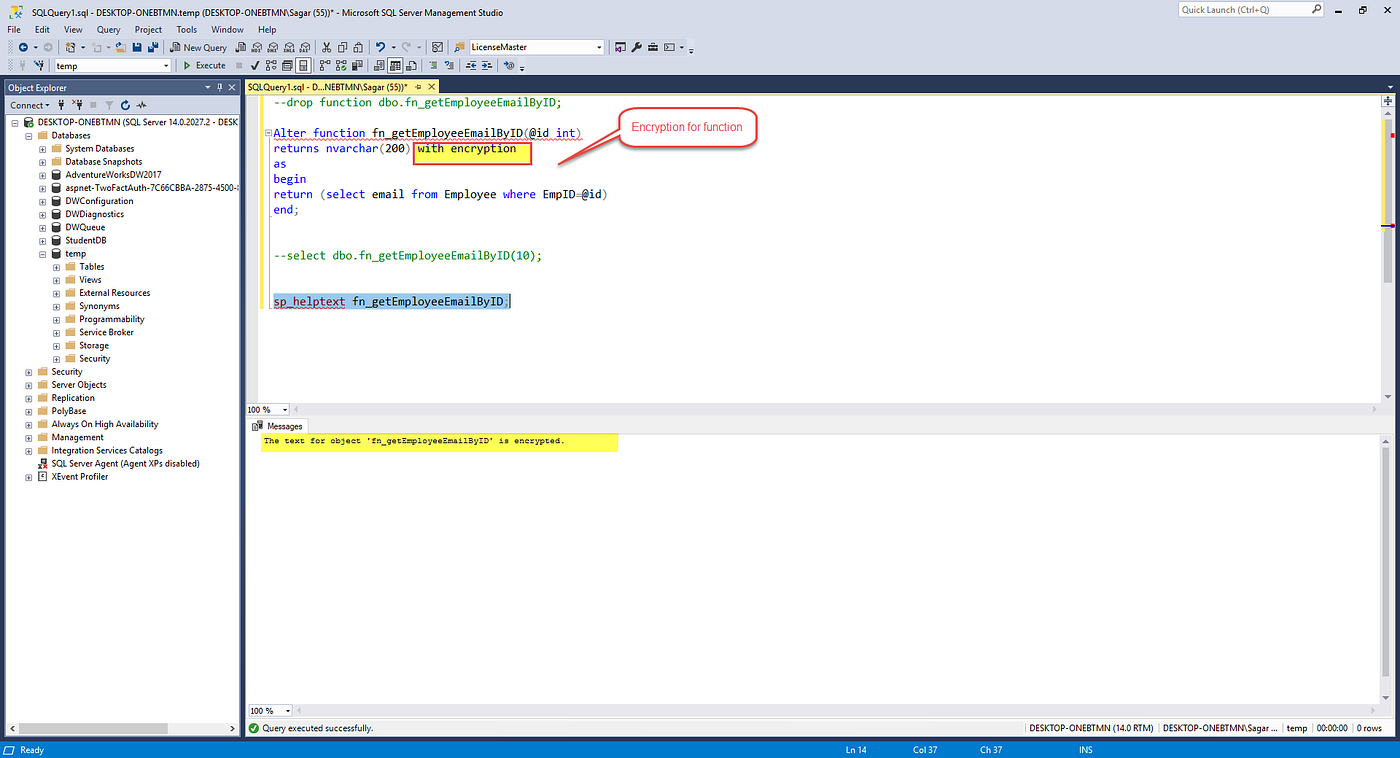Image resolution: width=1400 pixels, height=758 pixels.
Task: Display the Estimated Execution Plan
Action: click(x=271, y=65)
